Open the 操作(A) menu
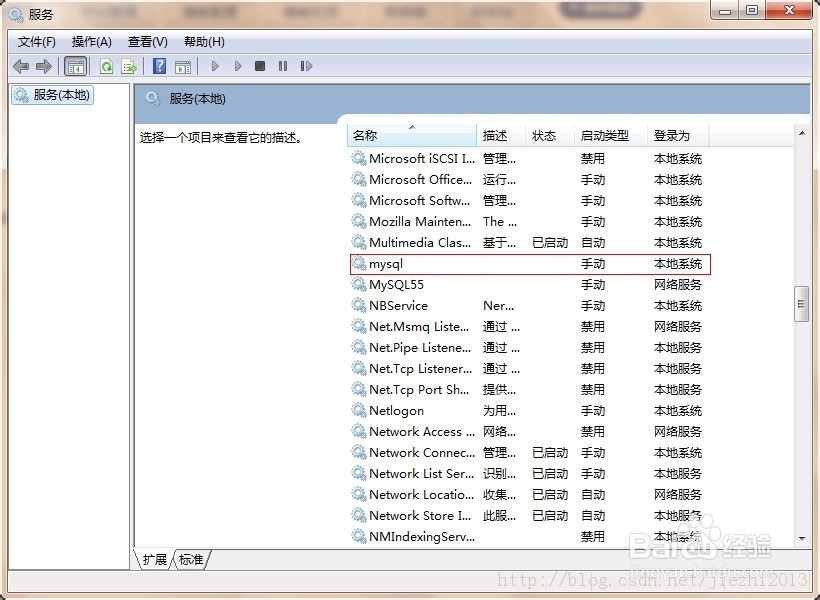The image size is (820, 600). click(x=92, y=42)
